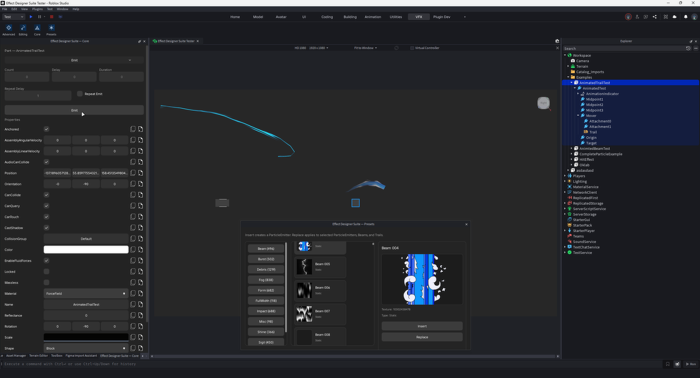Click the ServerStorage icon in Explorer
700x378 pixels.
point(570,214)
